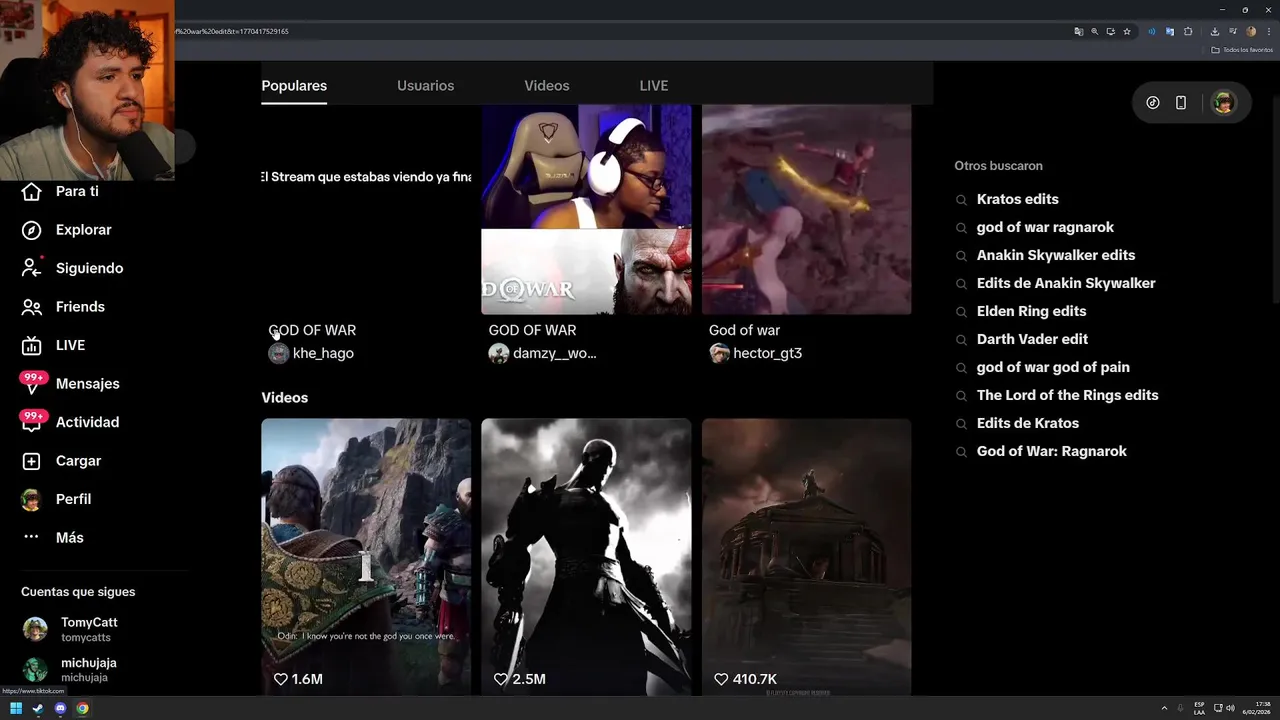Switch to the LIVE results tab

(654, 86)
